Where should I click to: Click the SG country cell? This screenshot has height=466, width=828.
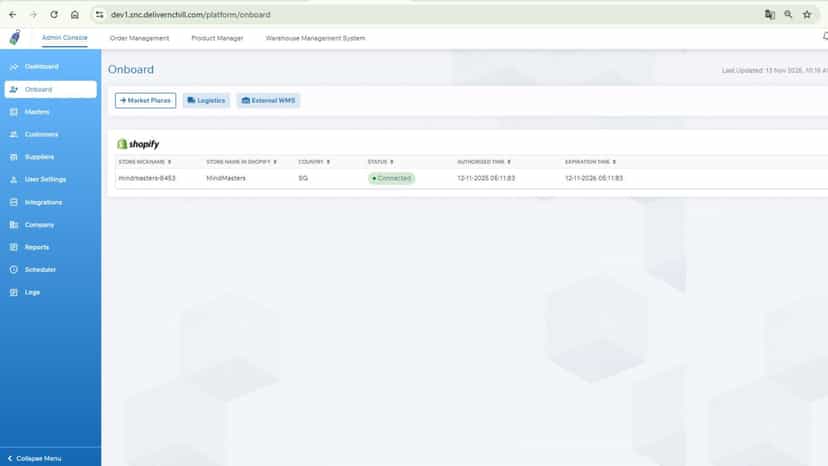click(303, 178)
